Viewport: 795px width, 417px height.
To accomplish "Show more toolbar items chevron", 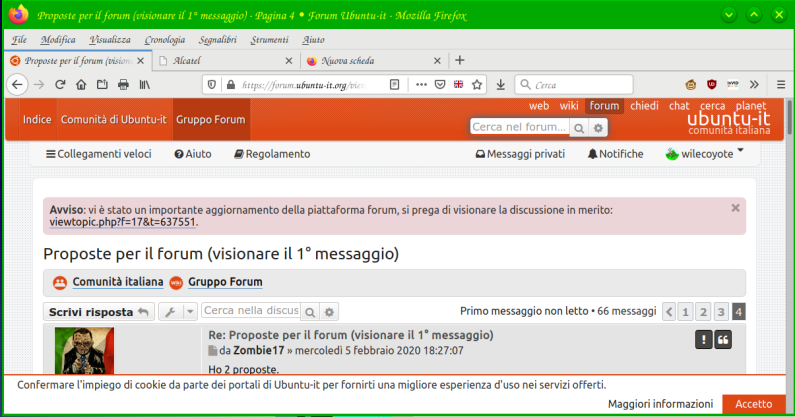I will pyautogui.click(x=754, y=85).
